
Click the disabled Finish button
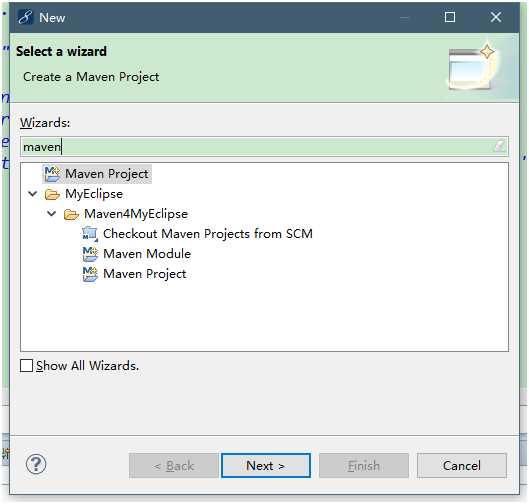(364, 466)
